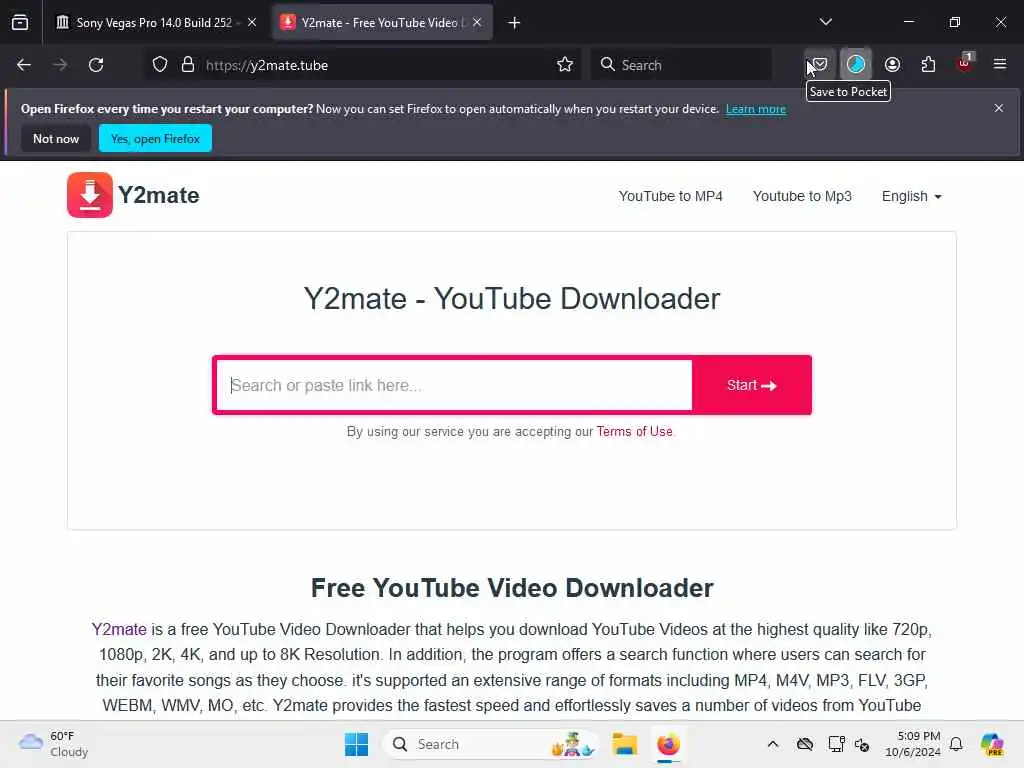Click the site padlock icon
The image size is (1024, 768).
(x=188, y=65)
